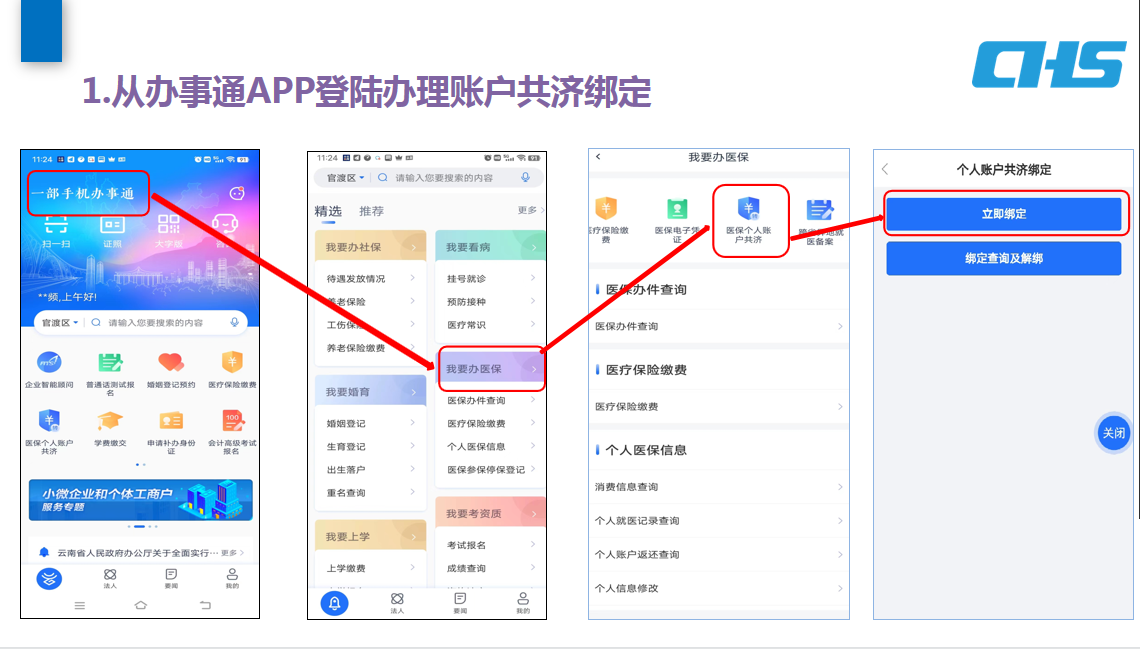Open the 官渡区 dropdown on the home screen
Screen dimensions: 1140x649
click(x=60, y=322)
